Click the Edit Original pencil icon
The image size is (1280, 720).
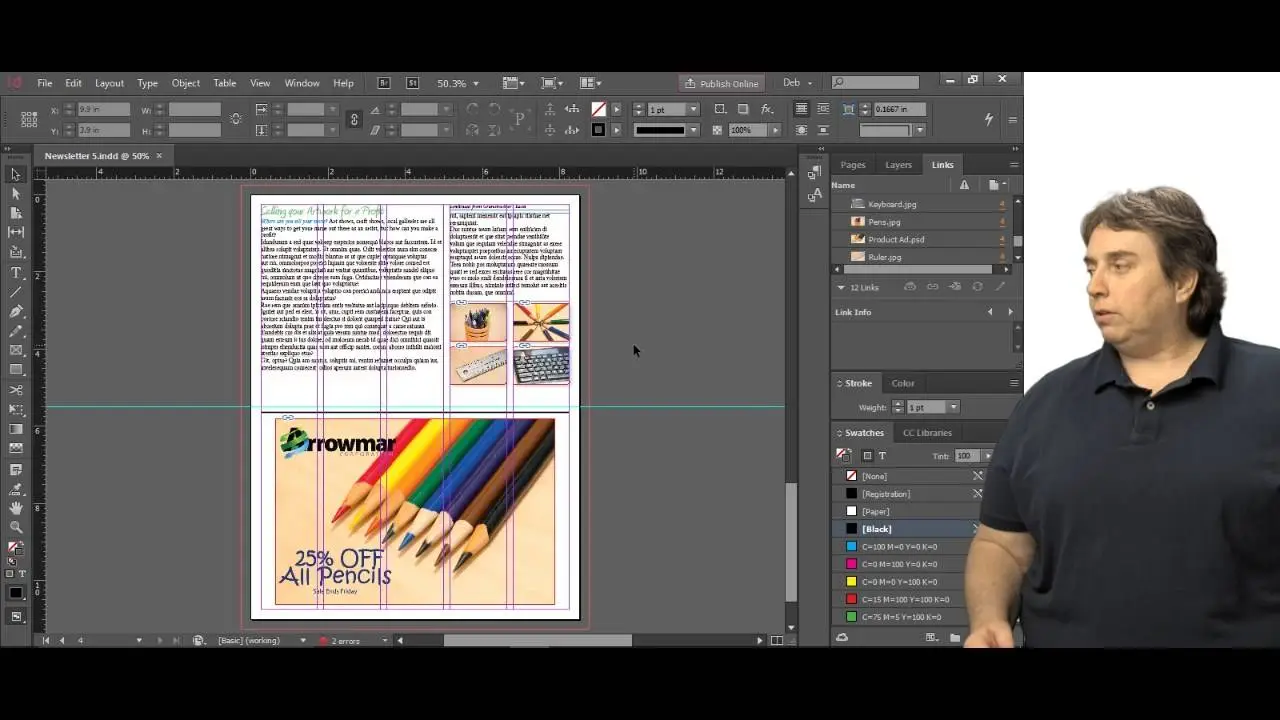(x=999, y=287)
